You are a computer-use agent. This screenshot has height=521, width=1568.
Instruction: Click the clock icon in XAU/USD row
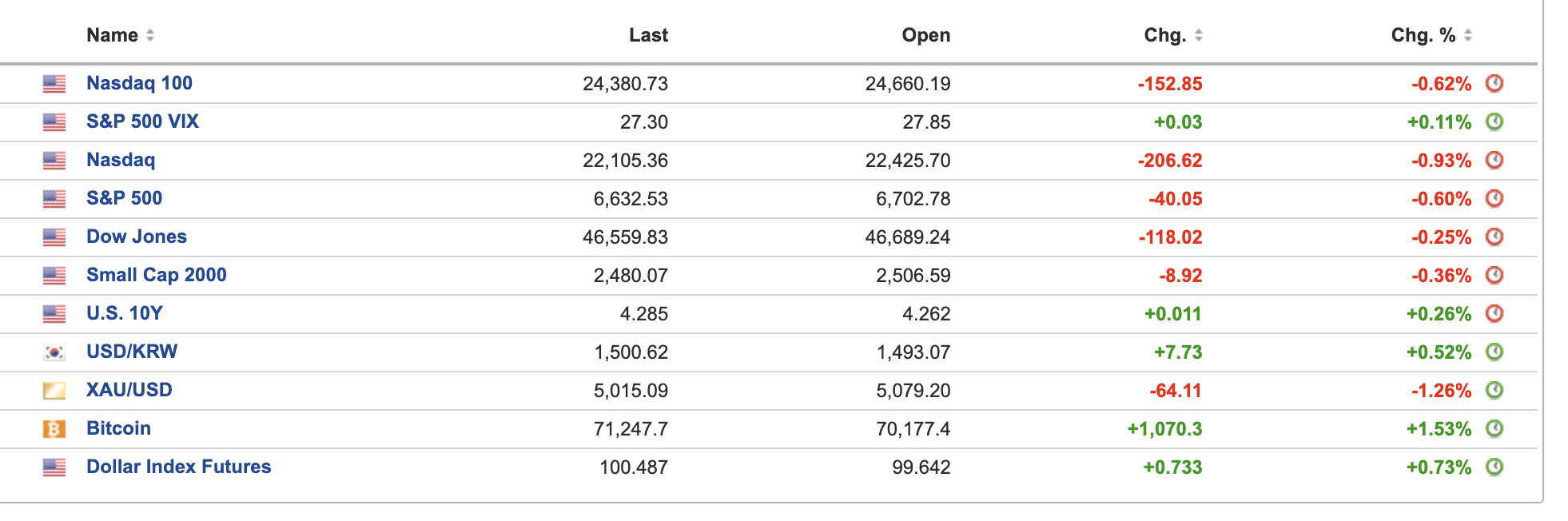(x=1494, y=390)
